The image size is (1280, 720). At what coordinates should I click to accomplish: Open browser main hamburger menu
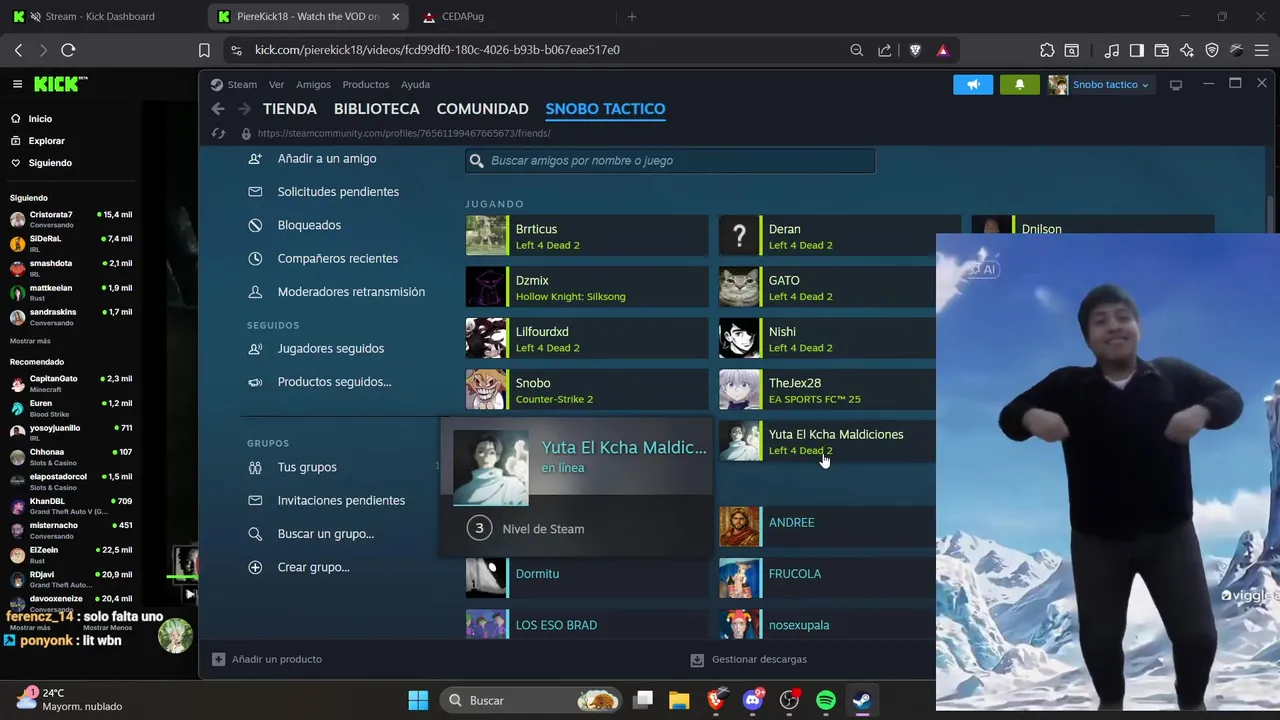coord(1262,50)
